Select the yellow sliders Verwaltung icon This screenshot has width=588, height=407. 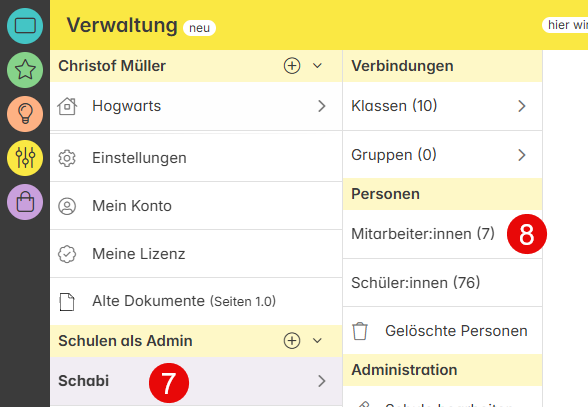(25, 158)
